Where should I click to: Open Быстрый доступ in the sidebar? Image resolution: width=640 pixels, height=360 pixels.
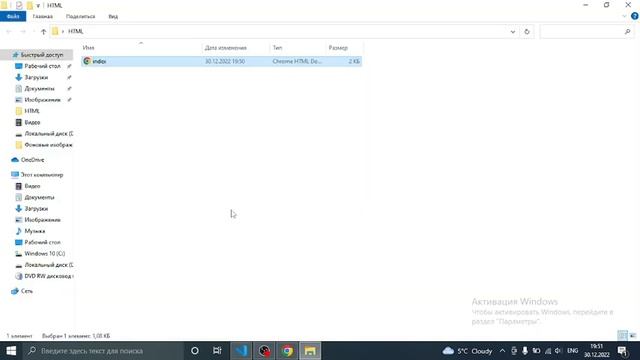pyautogui.click(x=42, y=55)
